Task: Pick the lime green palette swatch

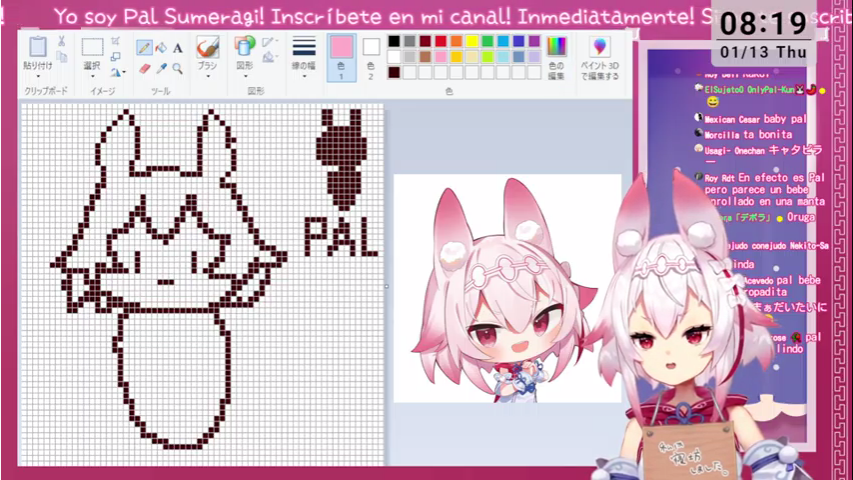Action: pos(487,57)
